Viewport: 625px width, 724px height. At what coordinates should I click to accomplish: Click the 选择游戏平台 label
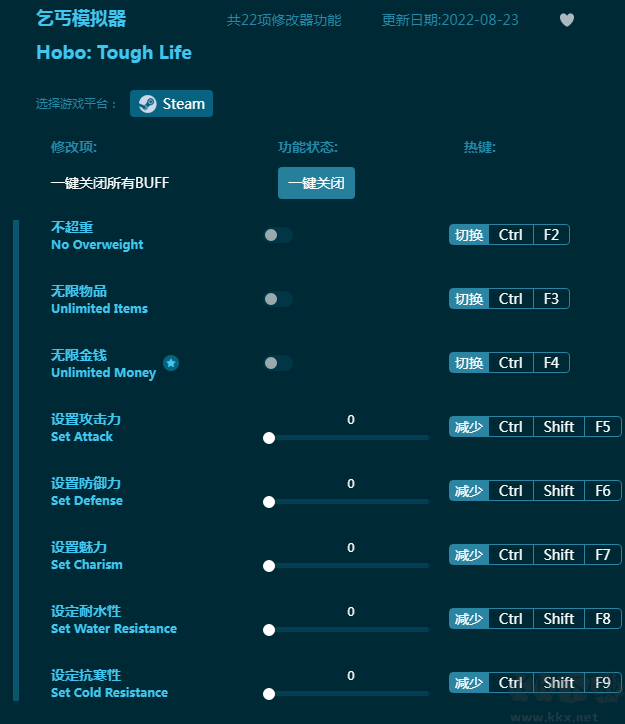pos(76,103)
